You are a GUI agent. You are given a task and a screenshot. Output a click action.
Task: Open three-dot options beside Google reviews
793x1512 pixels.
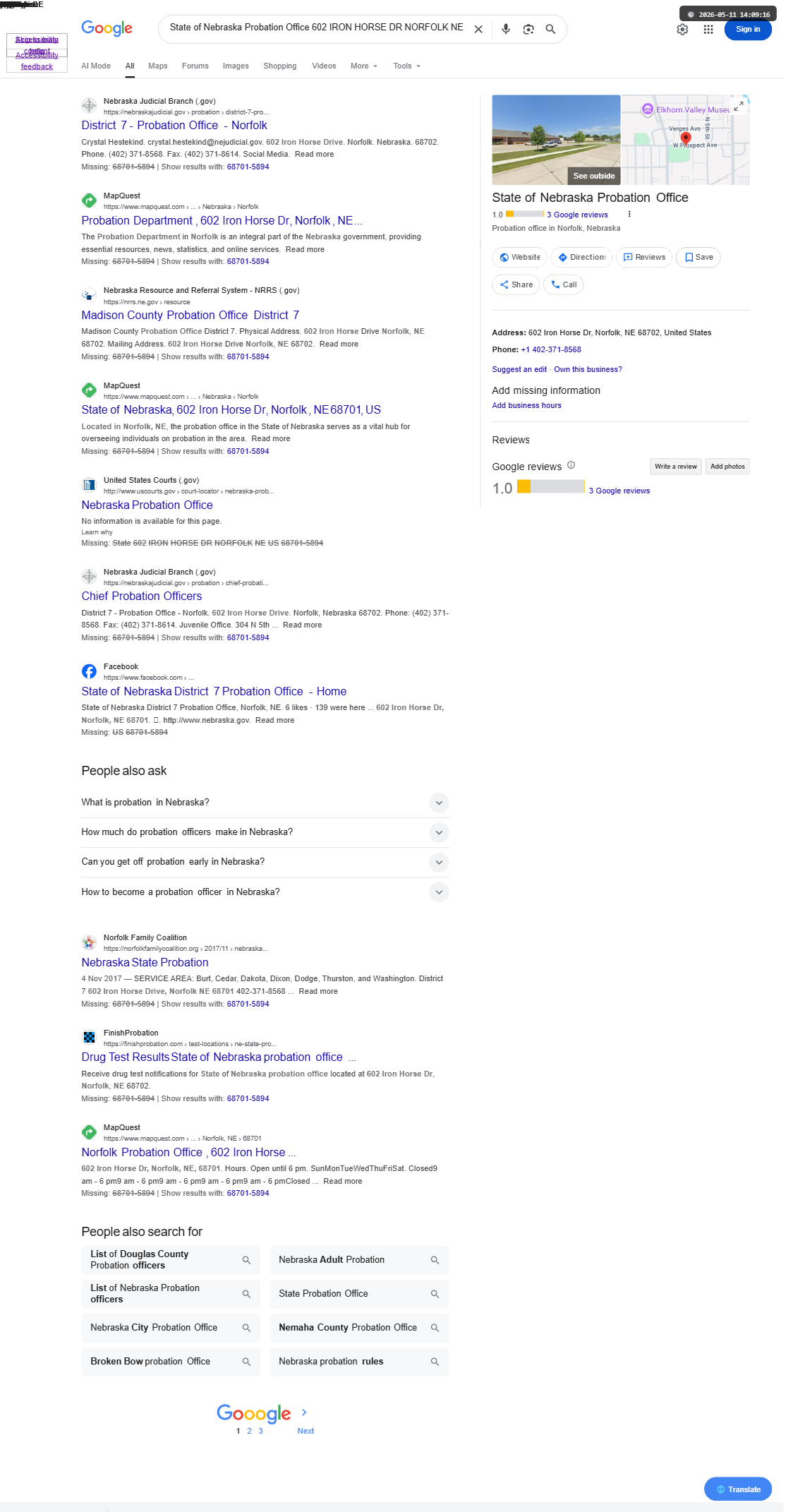pos(629,214)
